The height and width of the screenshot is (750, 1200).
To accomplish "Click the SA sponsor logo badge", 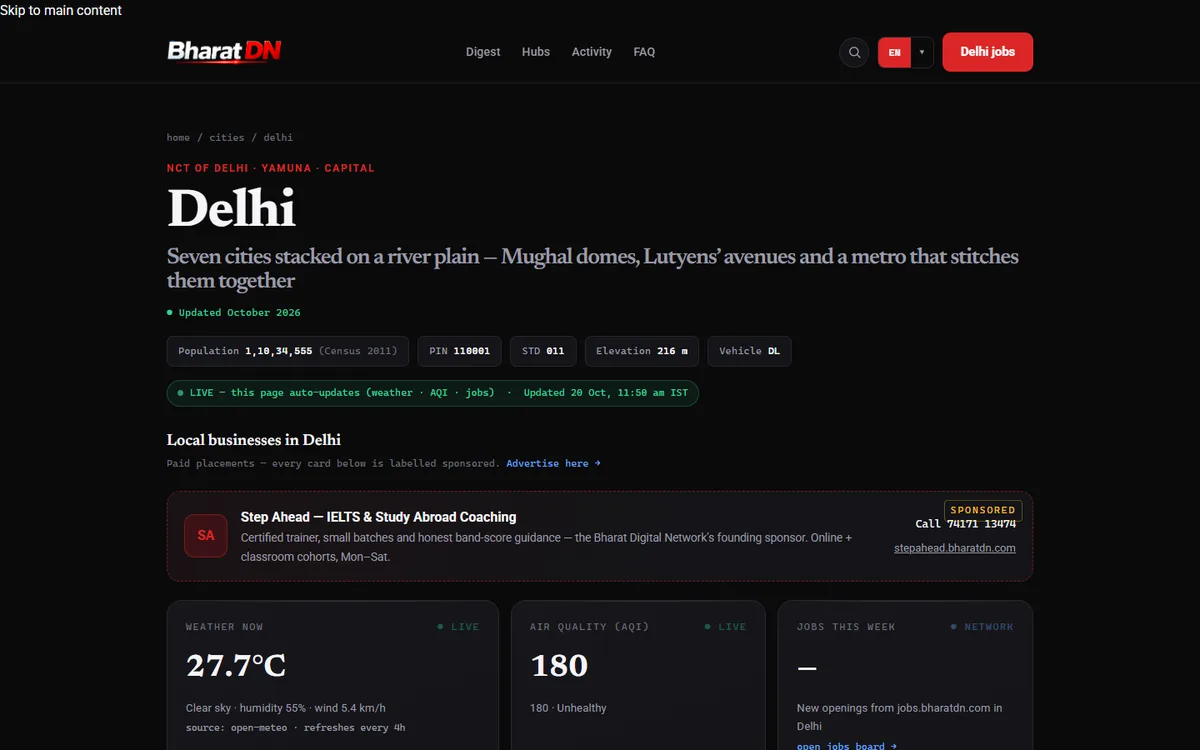I will [x=206, y=536].
